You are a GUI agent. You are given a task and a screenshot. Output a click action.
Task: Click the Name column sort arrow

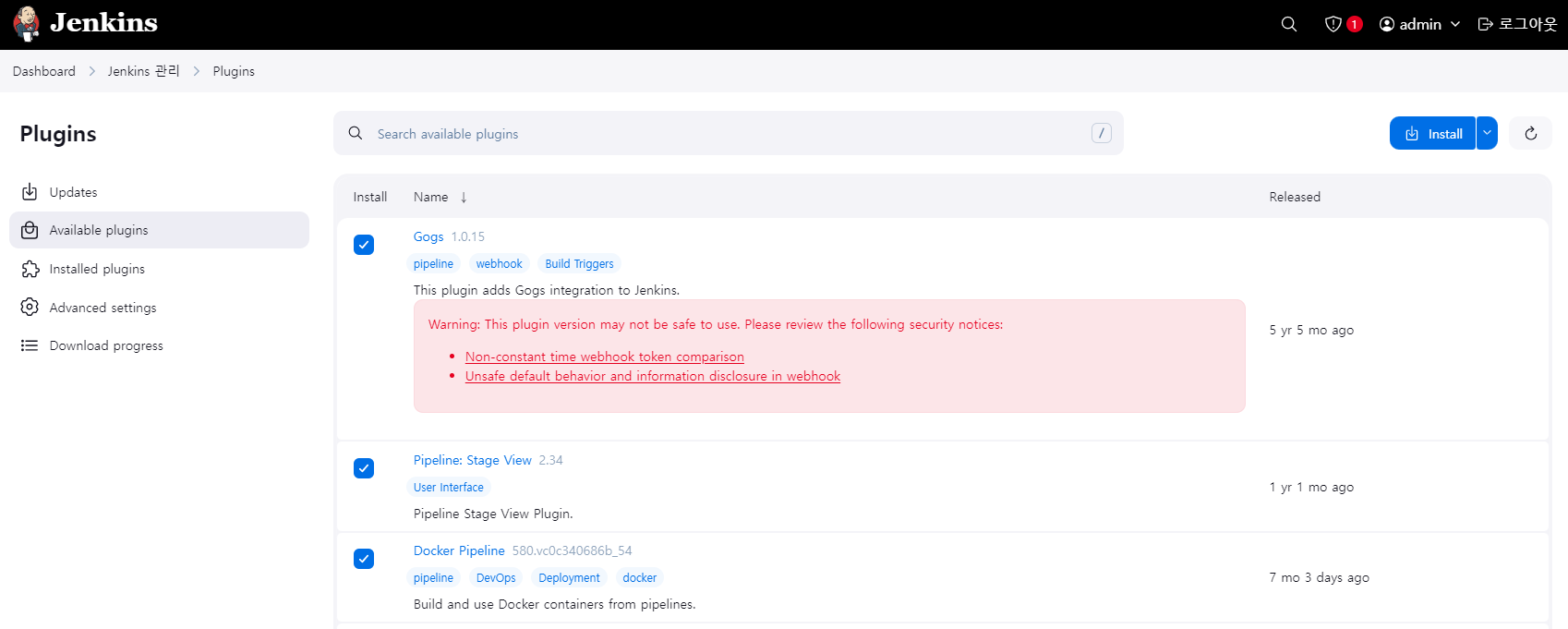(464, 197)
